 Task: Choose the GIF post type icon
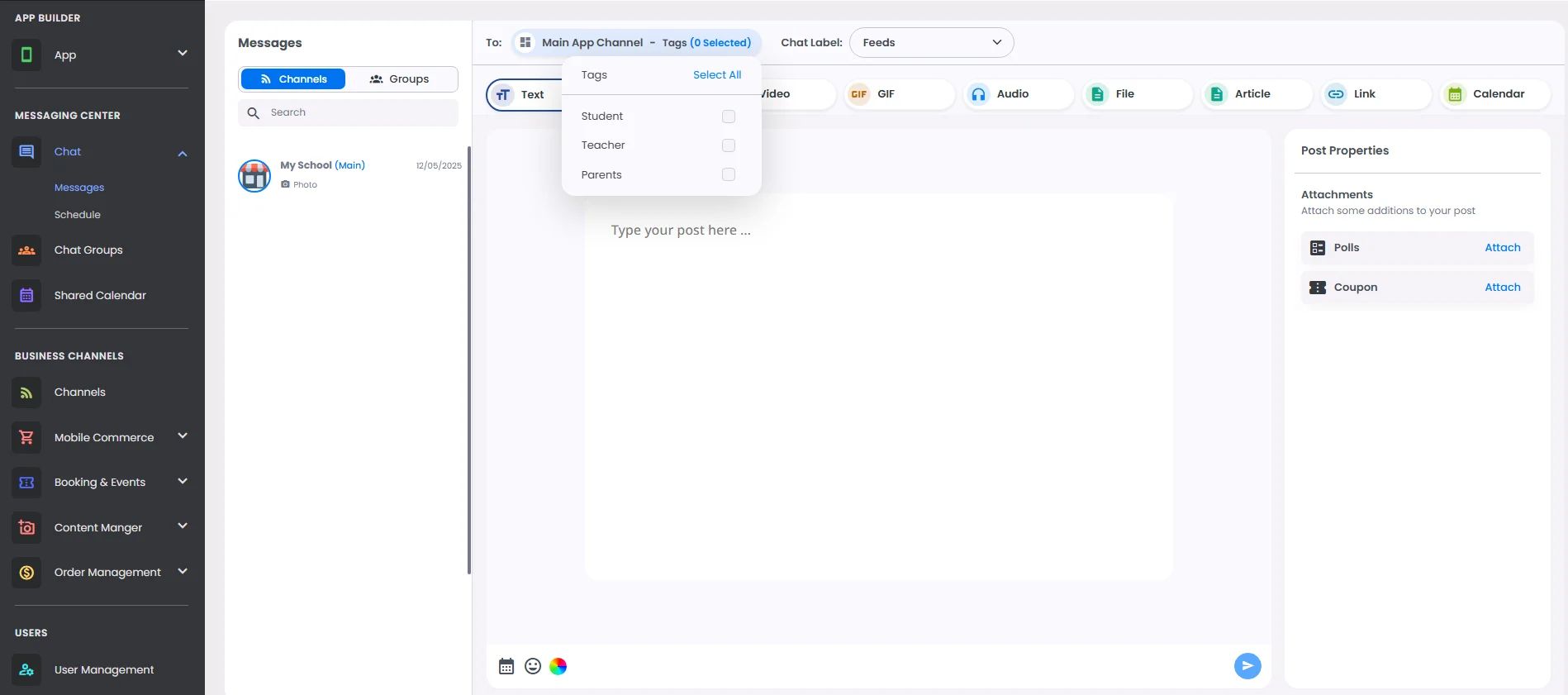(859, 94)
